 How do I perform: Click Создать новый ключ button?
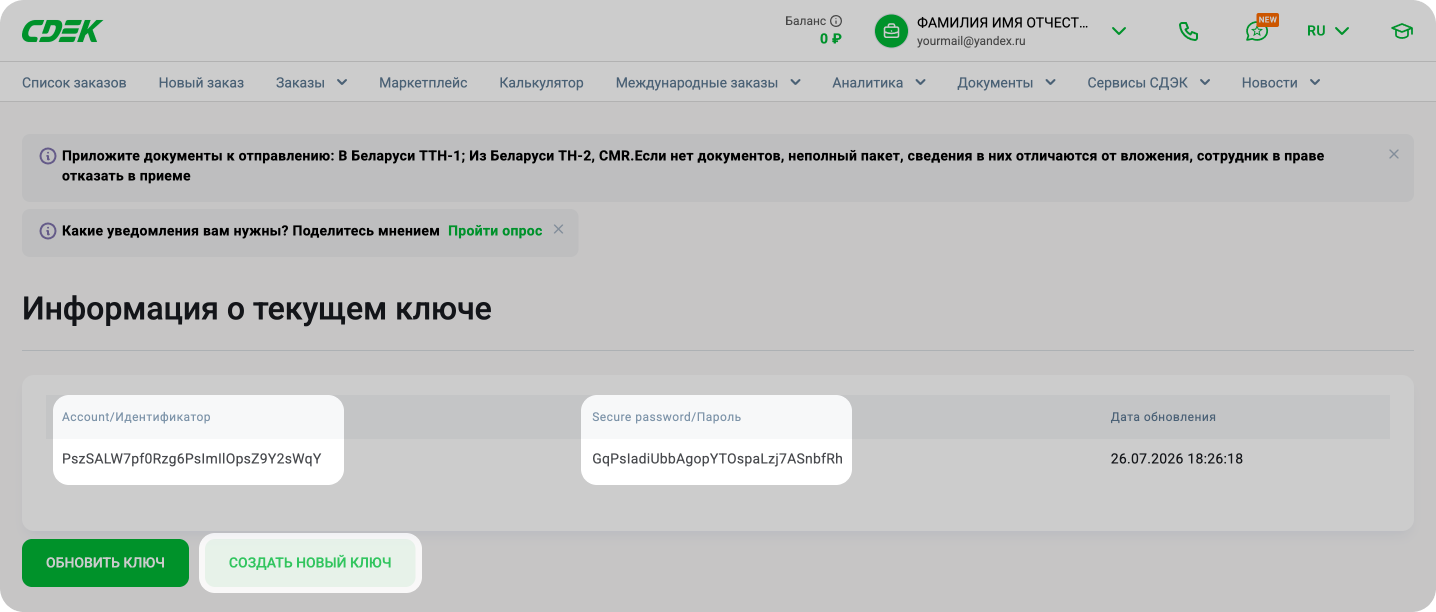pos(310,563)
